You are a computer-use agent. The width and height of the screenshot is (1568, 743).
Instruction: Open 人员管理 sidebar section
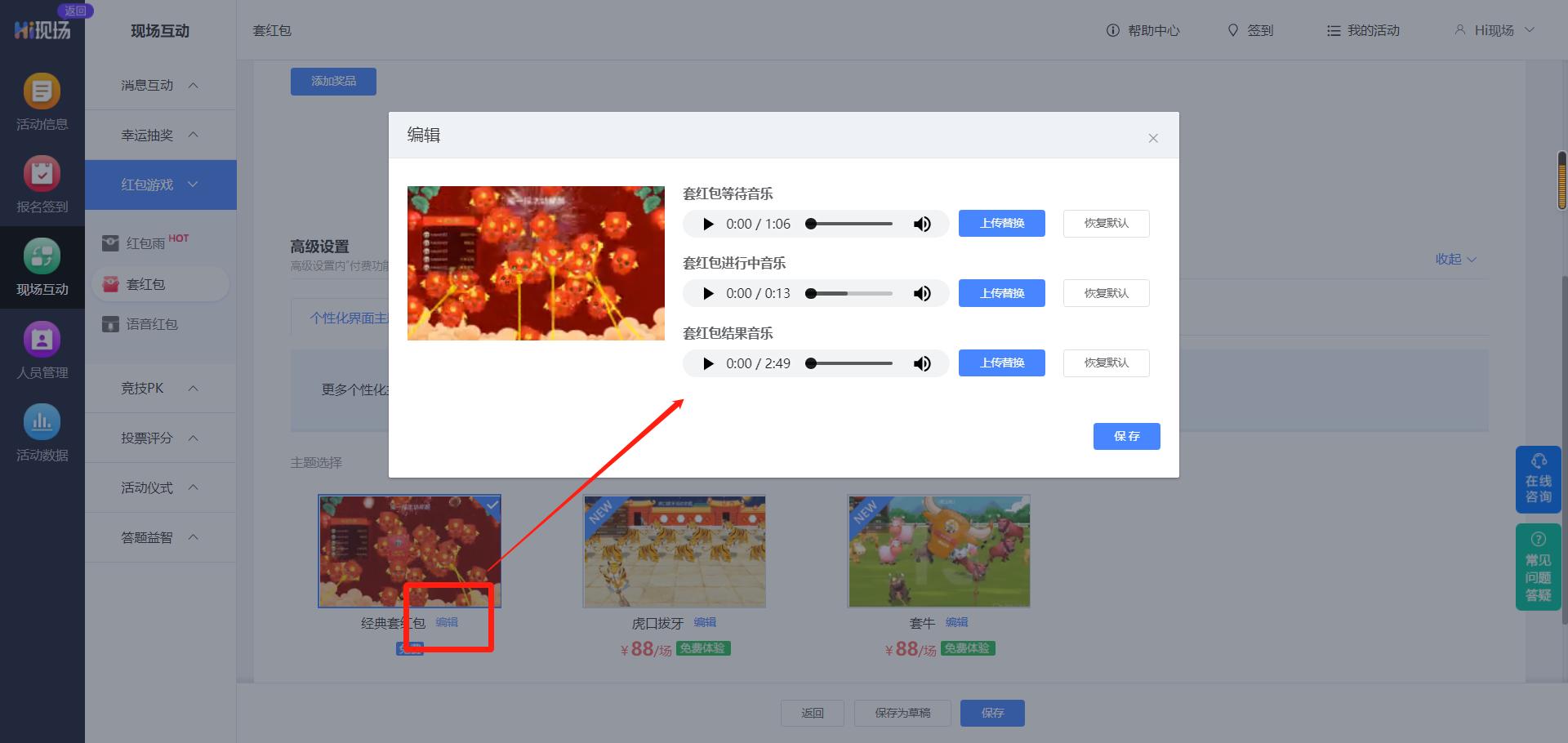coord(42,350)
